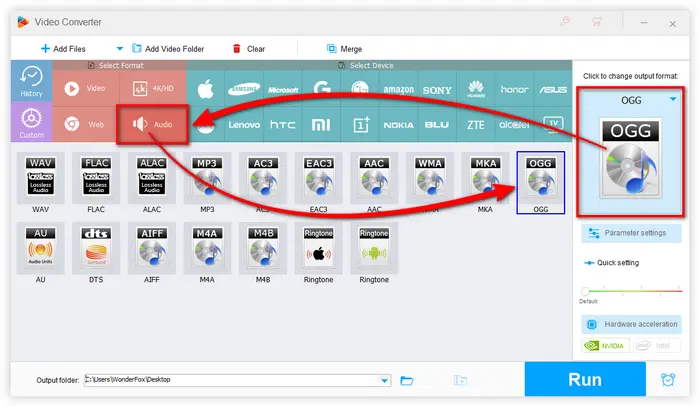Open the Nokia device category
700x407 pixels.
click(x=398, y=125)
